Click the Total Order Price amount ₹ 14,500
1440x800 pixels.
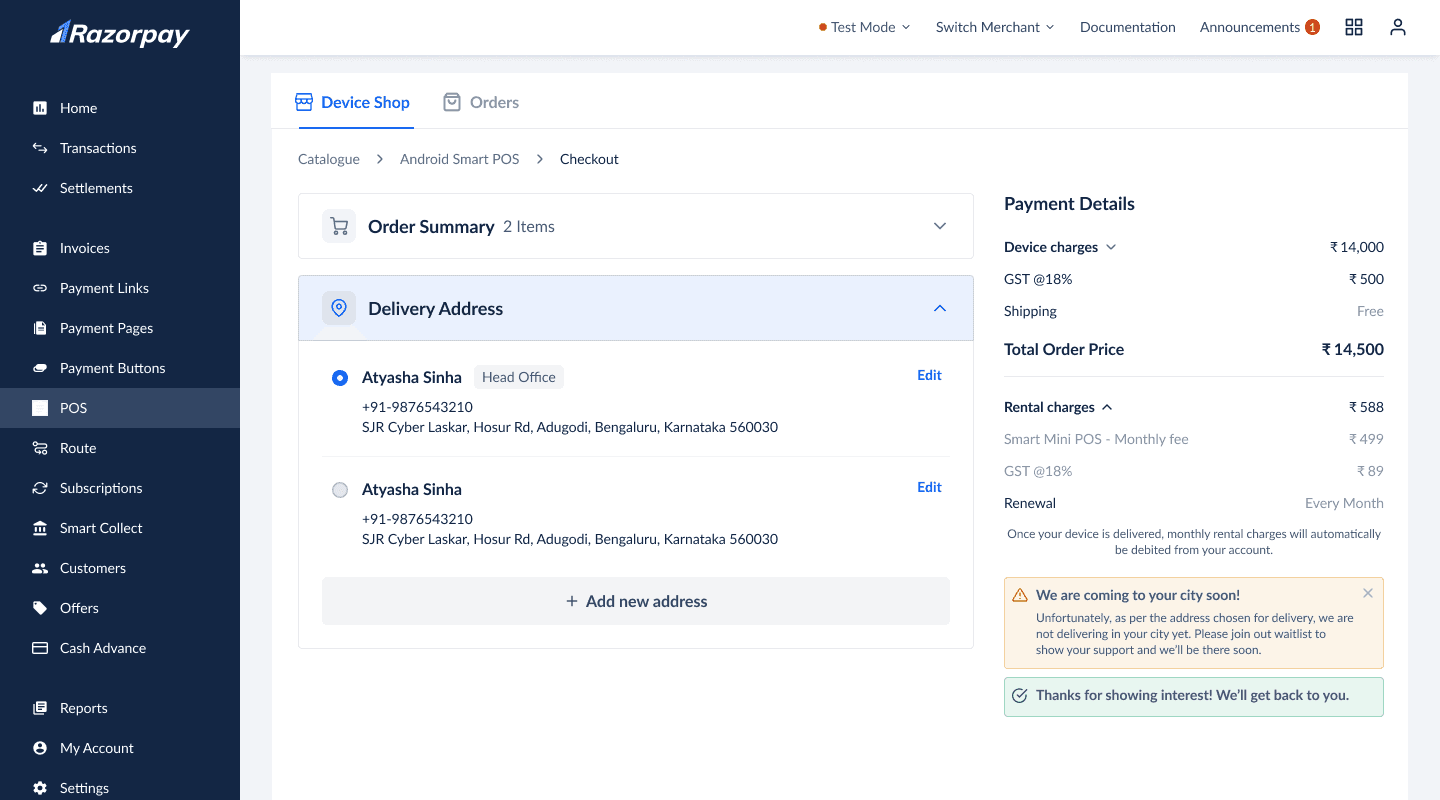(1352, 349)
